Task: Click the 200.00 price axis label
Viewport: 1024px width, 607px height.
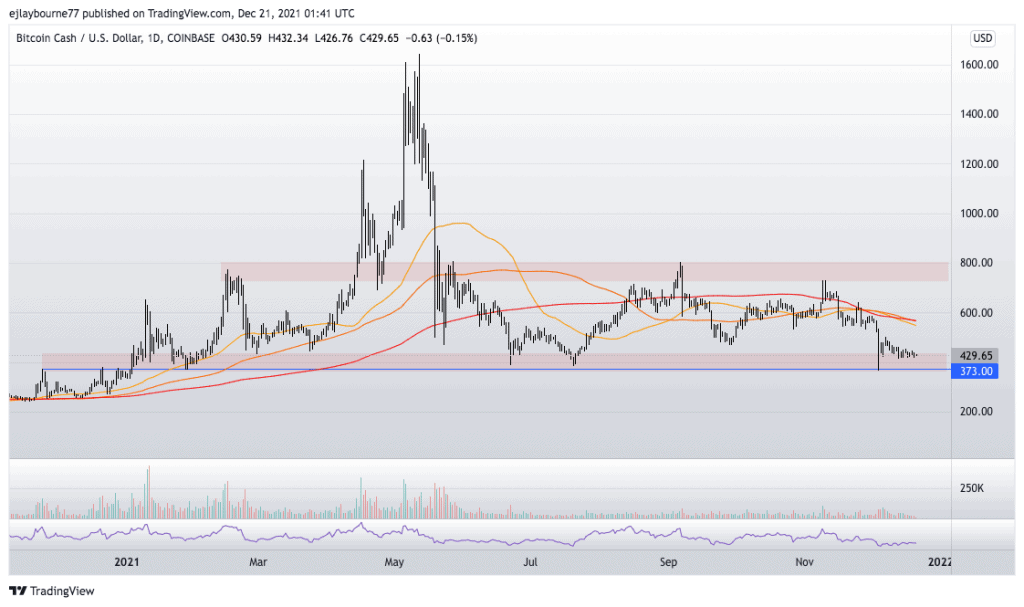Action: click(976, 411)
